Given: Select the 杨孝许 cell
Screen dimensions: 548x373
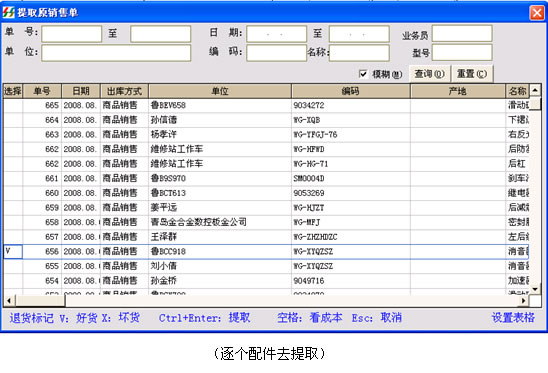Looking at the screenshot, I should 220,135.
